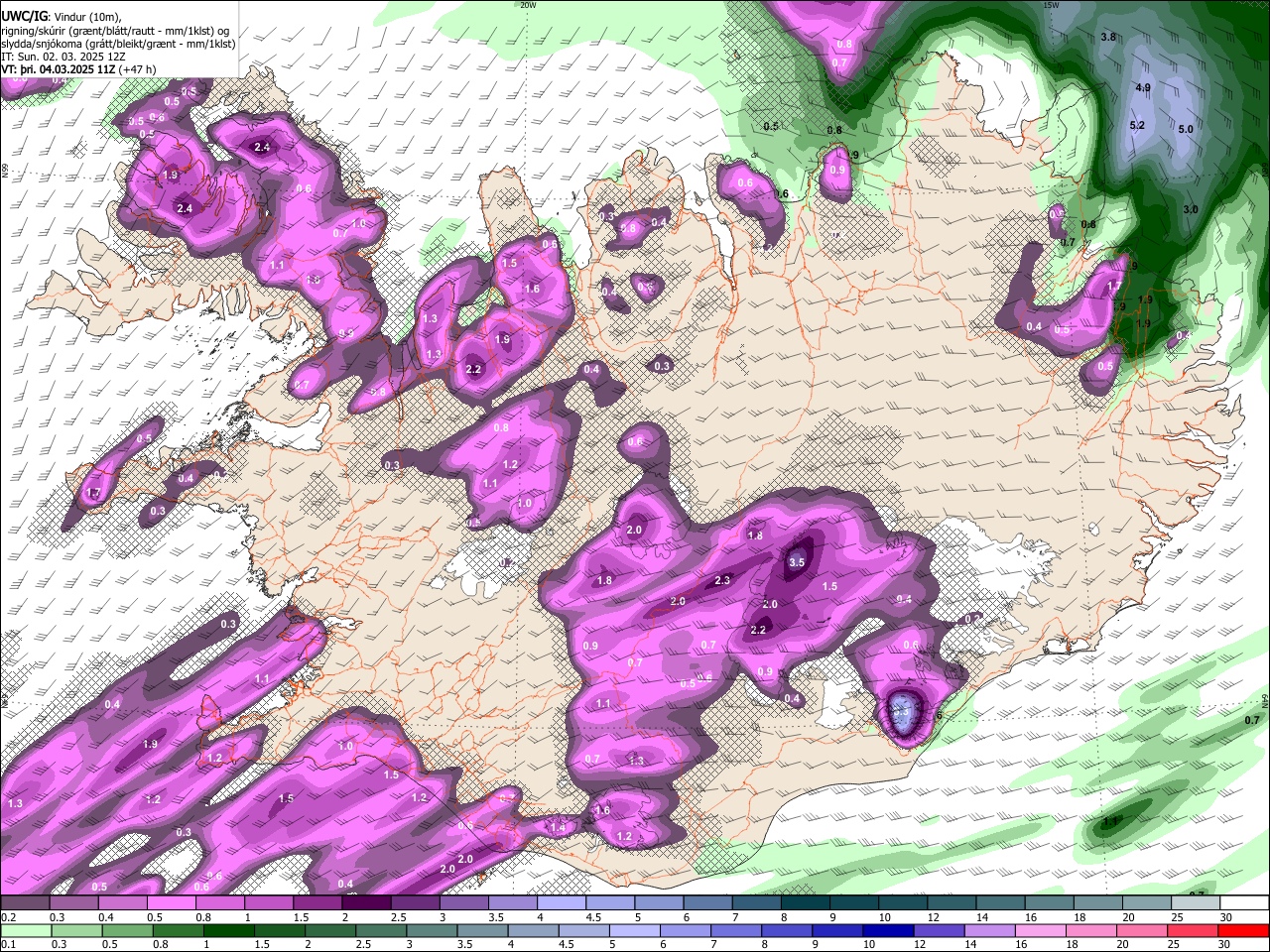Pick the deep blue 10–12 bottom scale swatch
The image size is (1270, 952).
(889, 931)
